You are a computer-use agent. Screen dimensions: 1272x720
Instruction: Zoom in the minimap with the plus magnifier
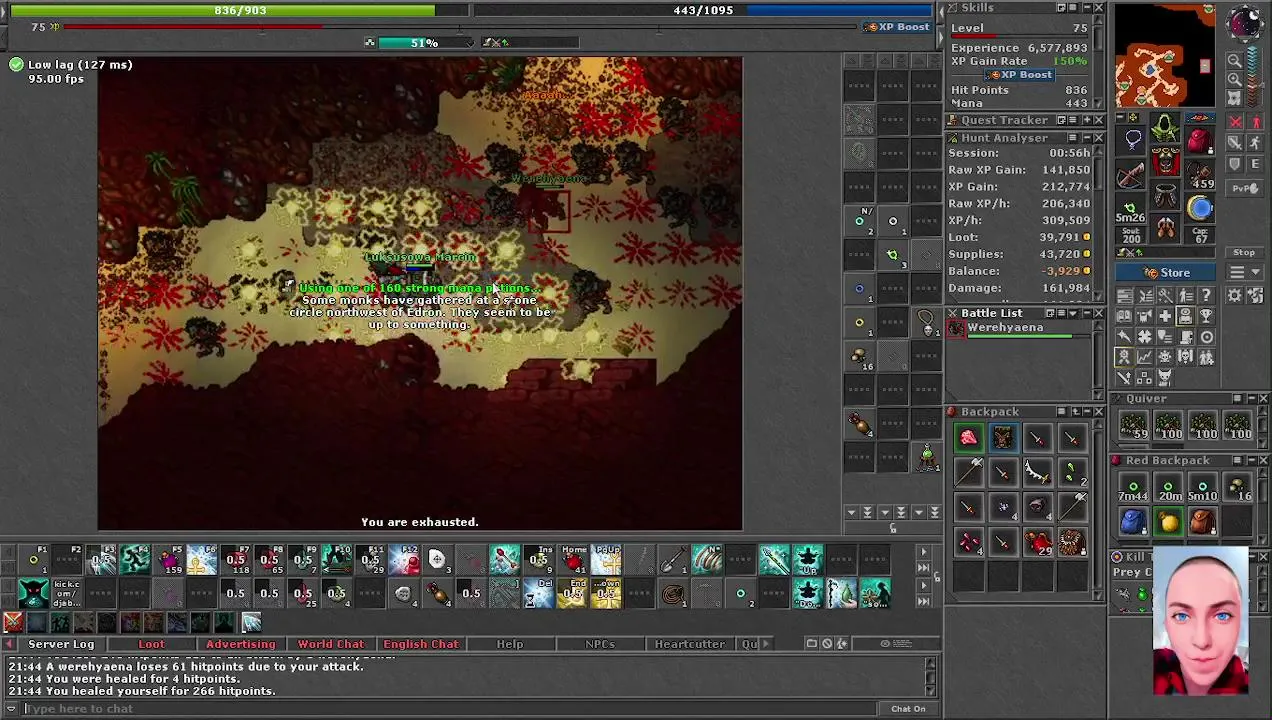[x=1235, y=79]
